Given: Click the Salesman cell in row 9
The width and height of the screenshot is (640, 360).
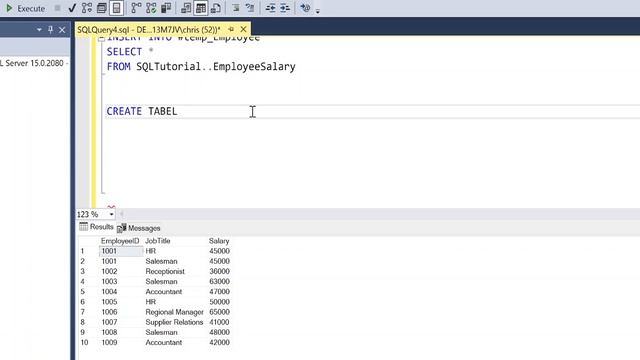Looking at the screenshot, I should (x=161, y=333).
